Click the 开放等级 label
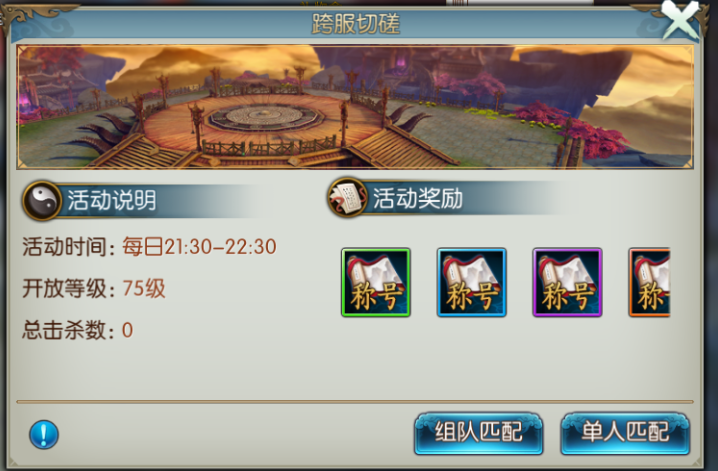 pyautogui.click(x=68, y=288)
